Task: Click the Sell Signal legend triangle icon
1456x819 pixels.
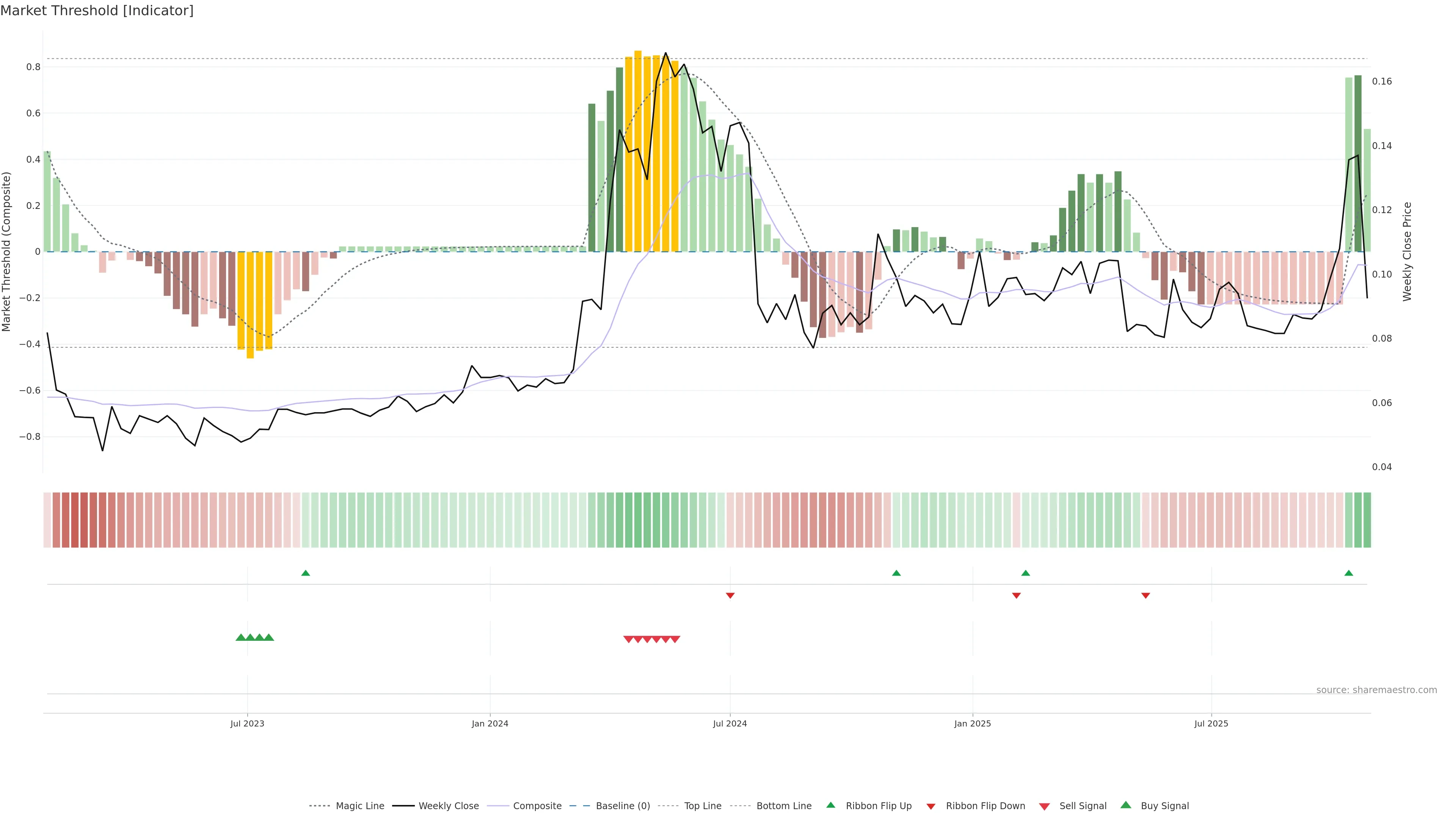Action: tap(1045, 806)
